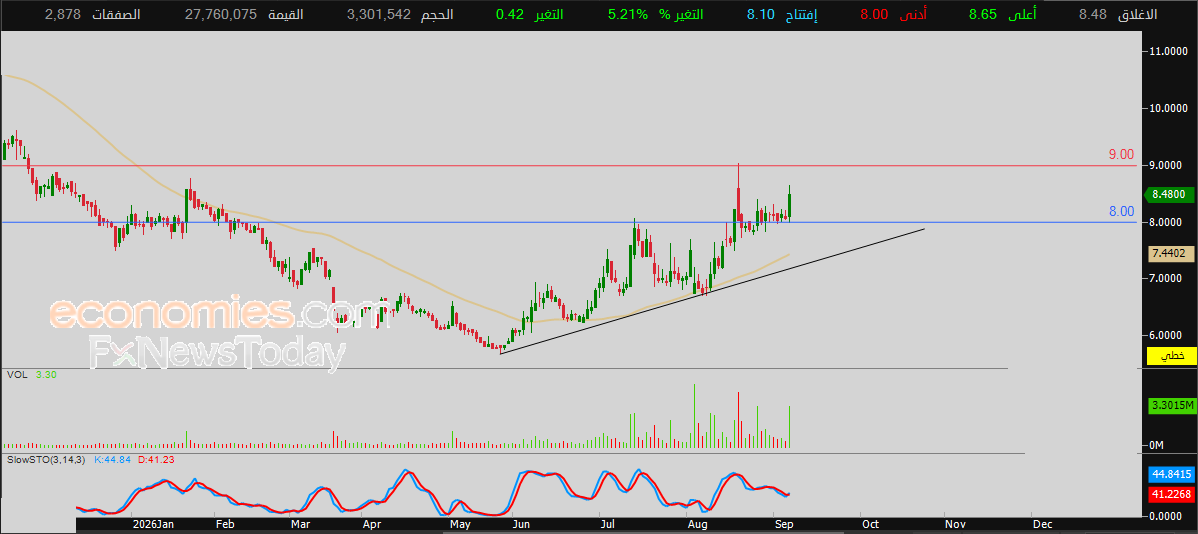Viewport: 1198px width, 534px height.
Task: Click the Jun date axis label
Action: click(522, 525)
